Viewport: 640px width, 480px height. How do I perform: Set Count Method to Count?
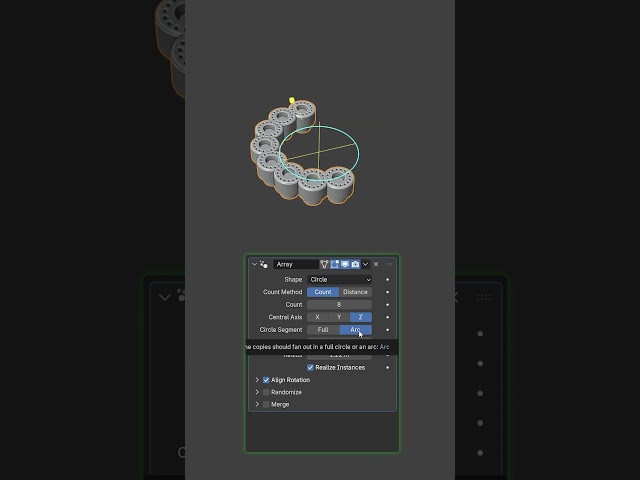323,292
